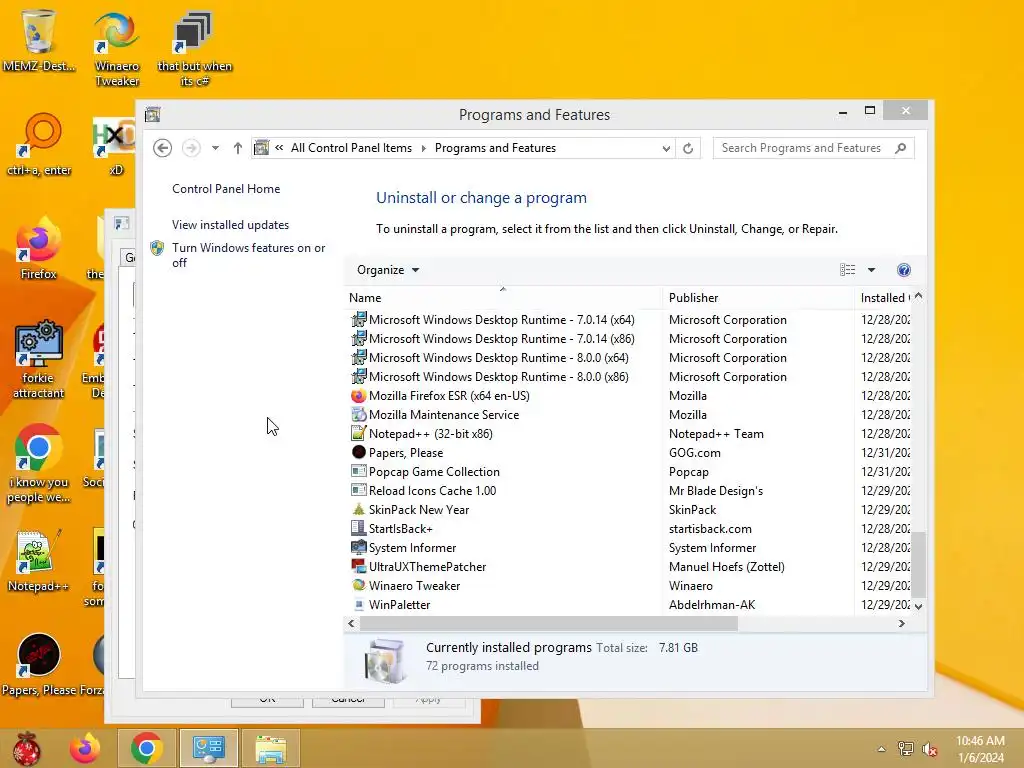Select the SkinPack New Year tree icon
This screenshot has width=1024, height=768.
click(359, 509)
